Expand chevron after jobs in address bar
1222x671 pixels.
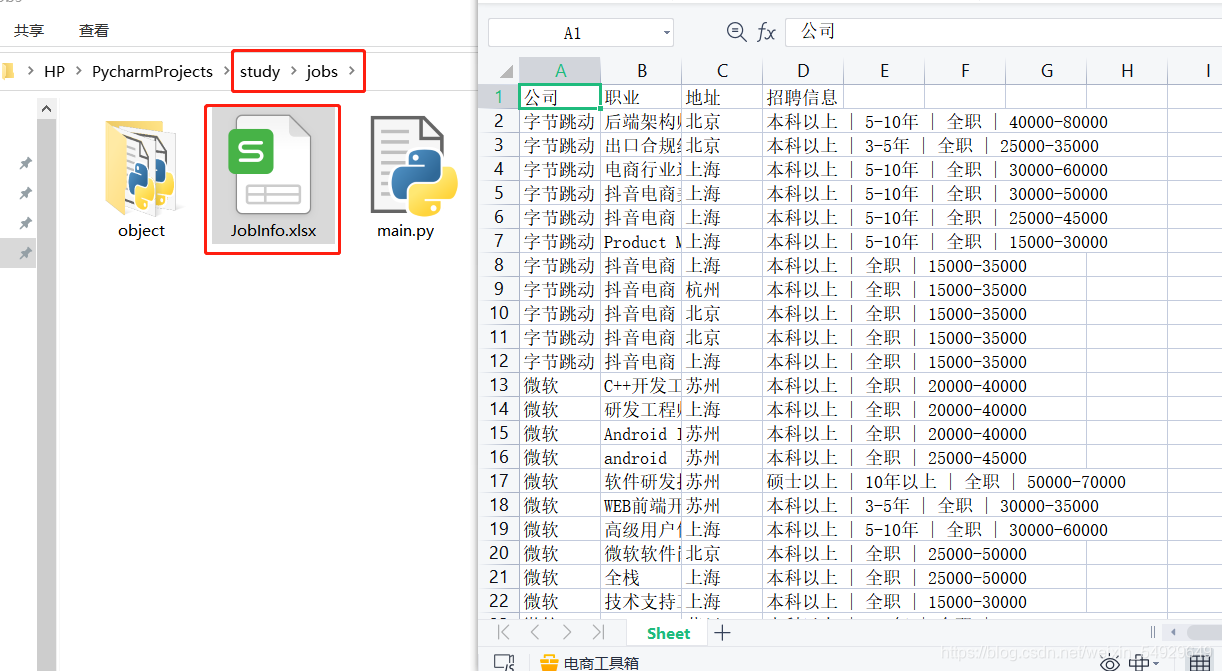(353, 72)
